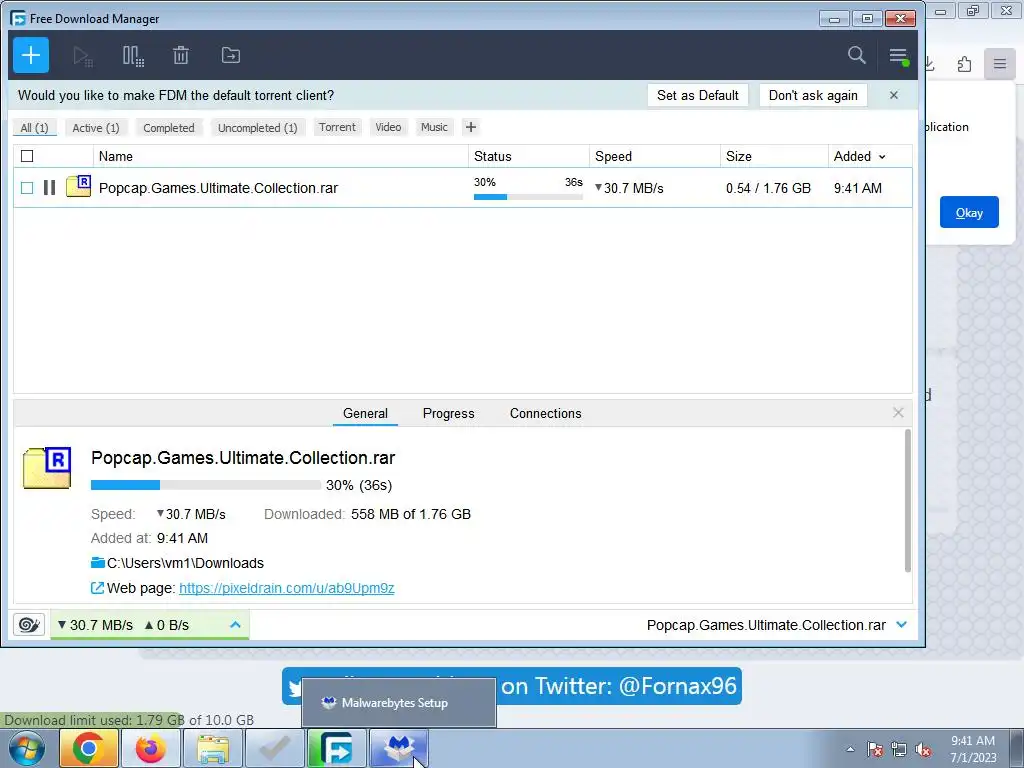
Task: Click the checkmark app icon in taskbar
Action: (275, 748)
